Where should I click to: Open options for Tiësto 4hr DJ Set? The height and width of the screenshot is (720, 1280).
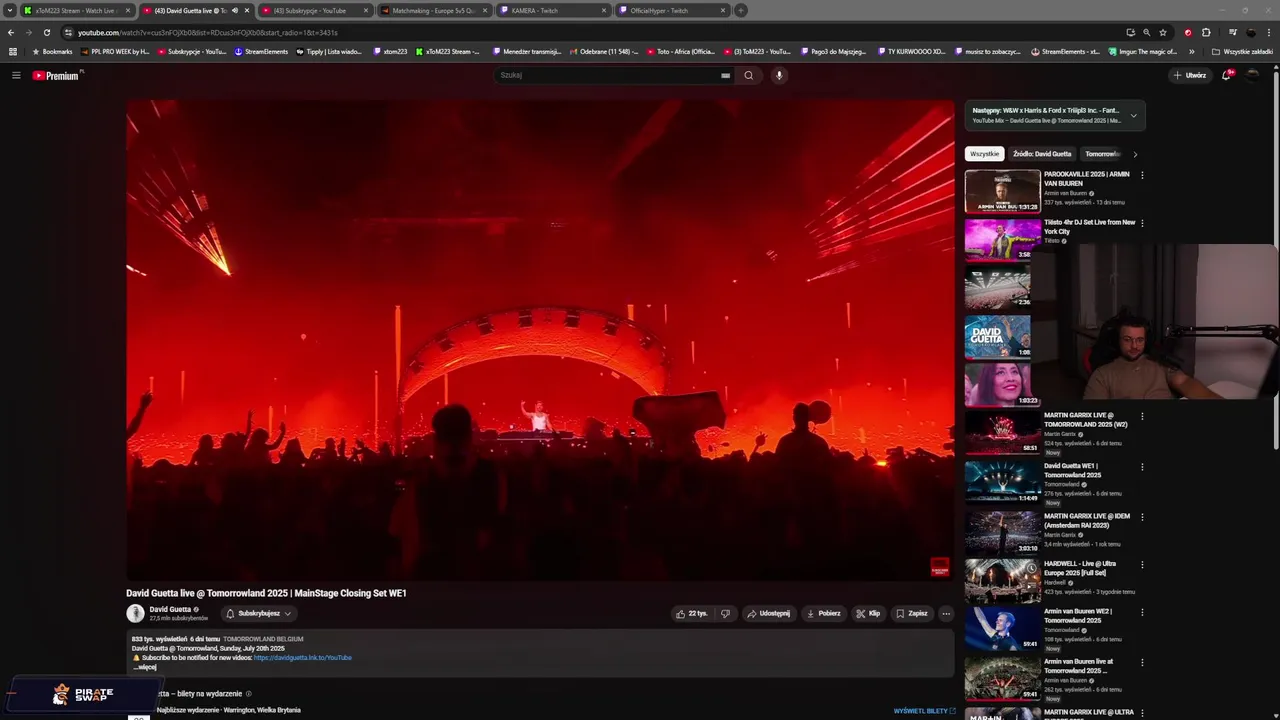tap(1142, 223)
